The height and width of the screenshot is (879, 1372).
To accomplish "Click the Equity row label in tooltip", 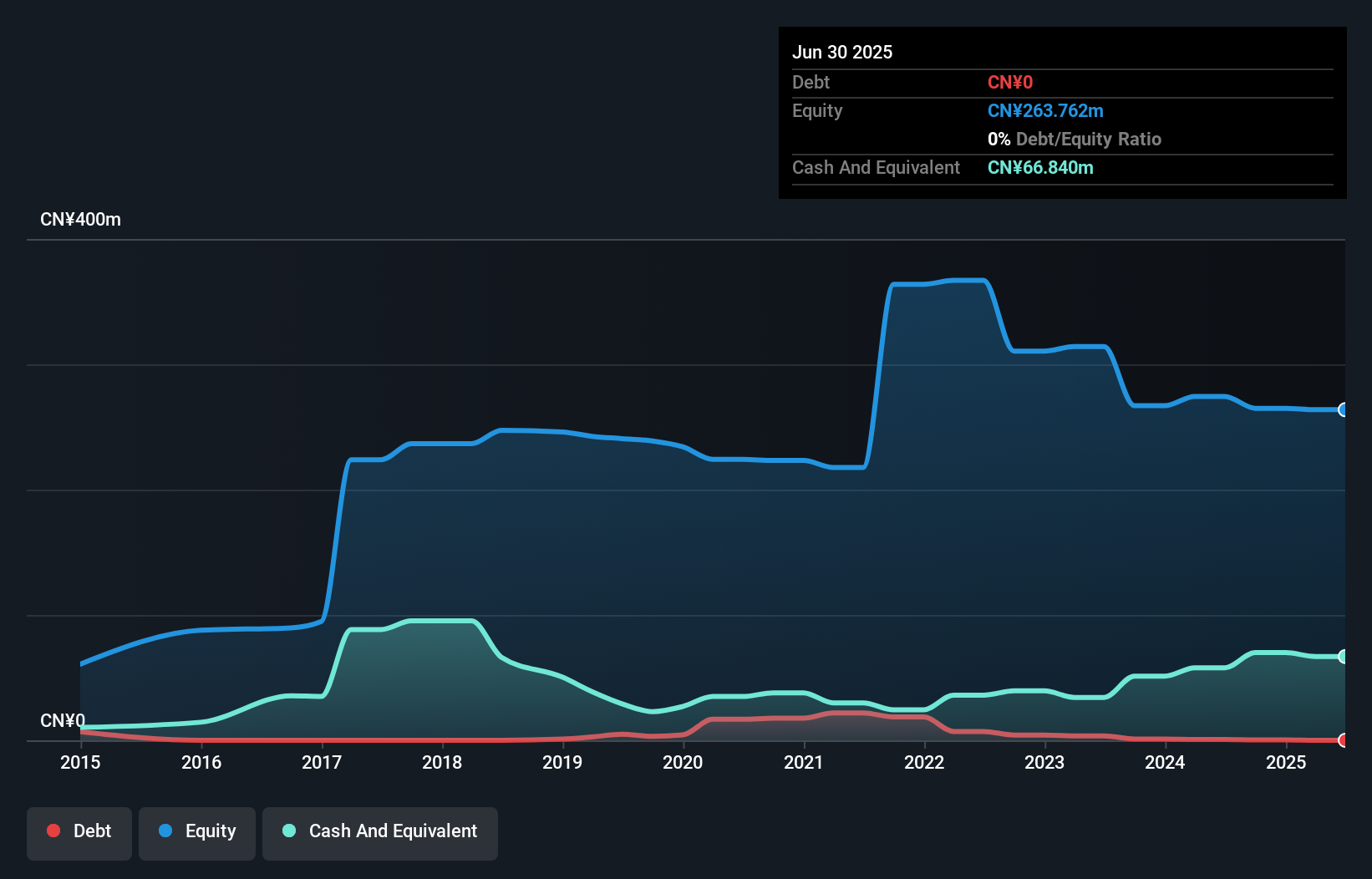I will tap(817, 111).
